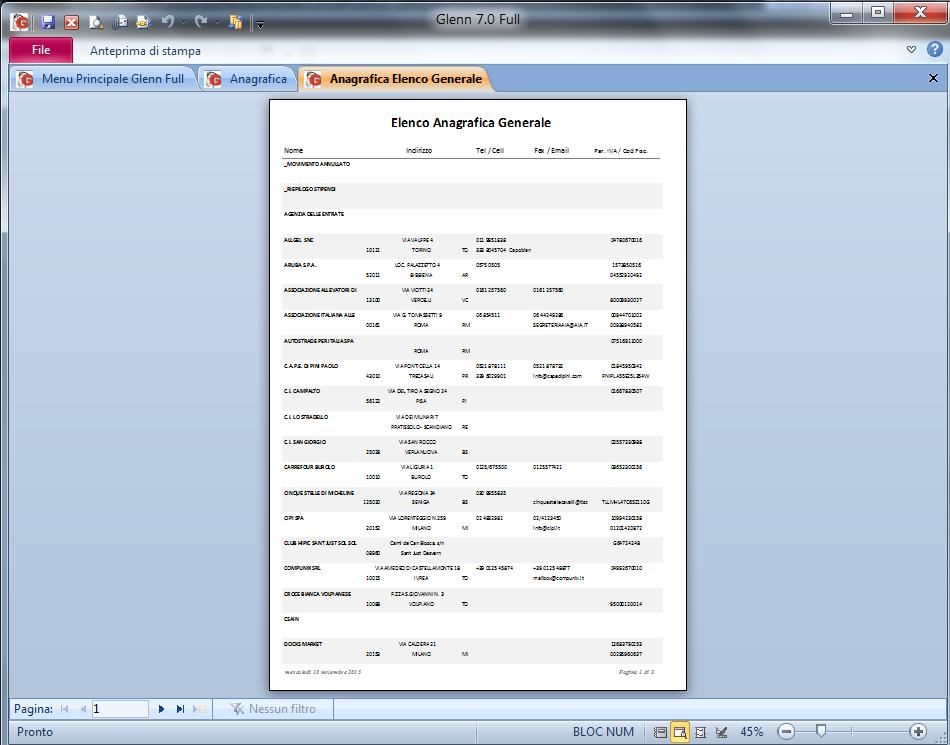Click the 45% zoom level indicator
The image size is (950, 745).
tap(751, 732)
